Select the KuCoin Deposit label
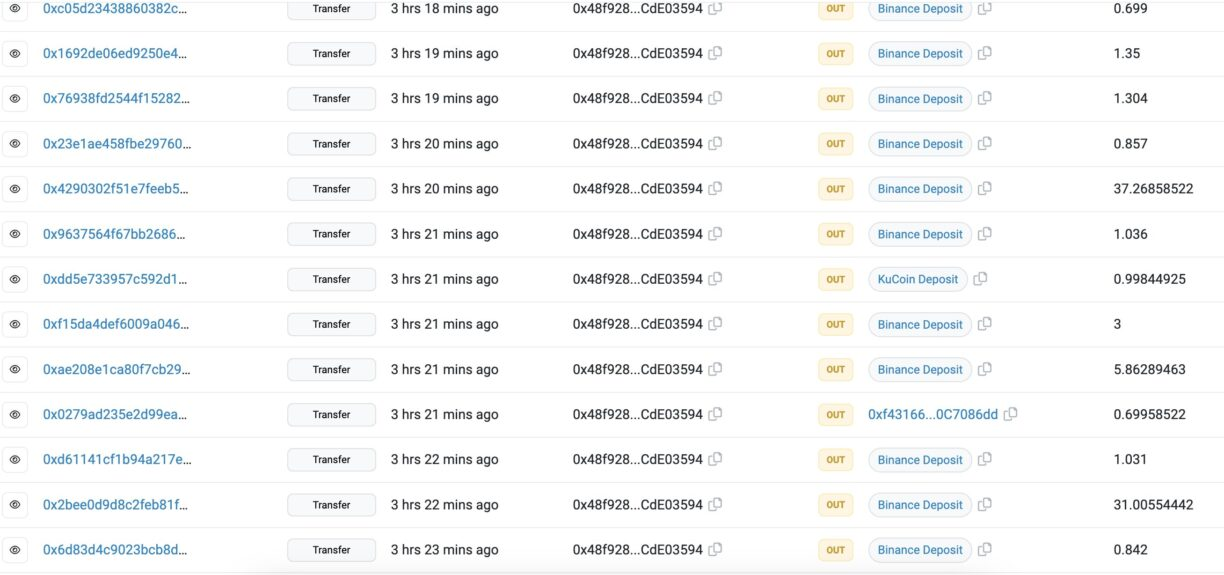This screenshot has height=575, width=1224. (x=918, y=279)
